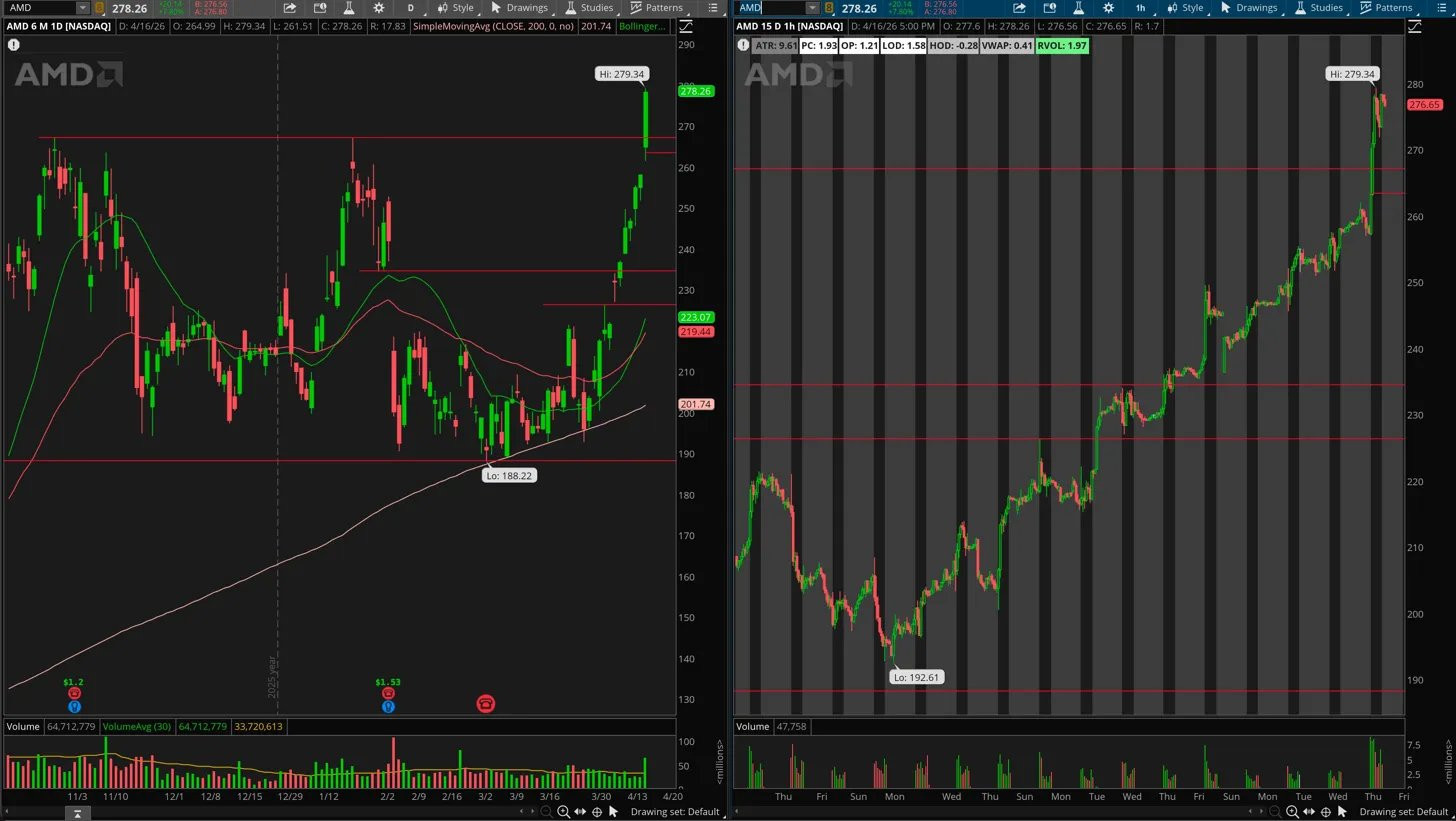Click the flask studies icon in the left chart toolbar
1456x821 pixels.
tap(349, 8)
